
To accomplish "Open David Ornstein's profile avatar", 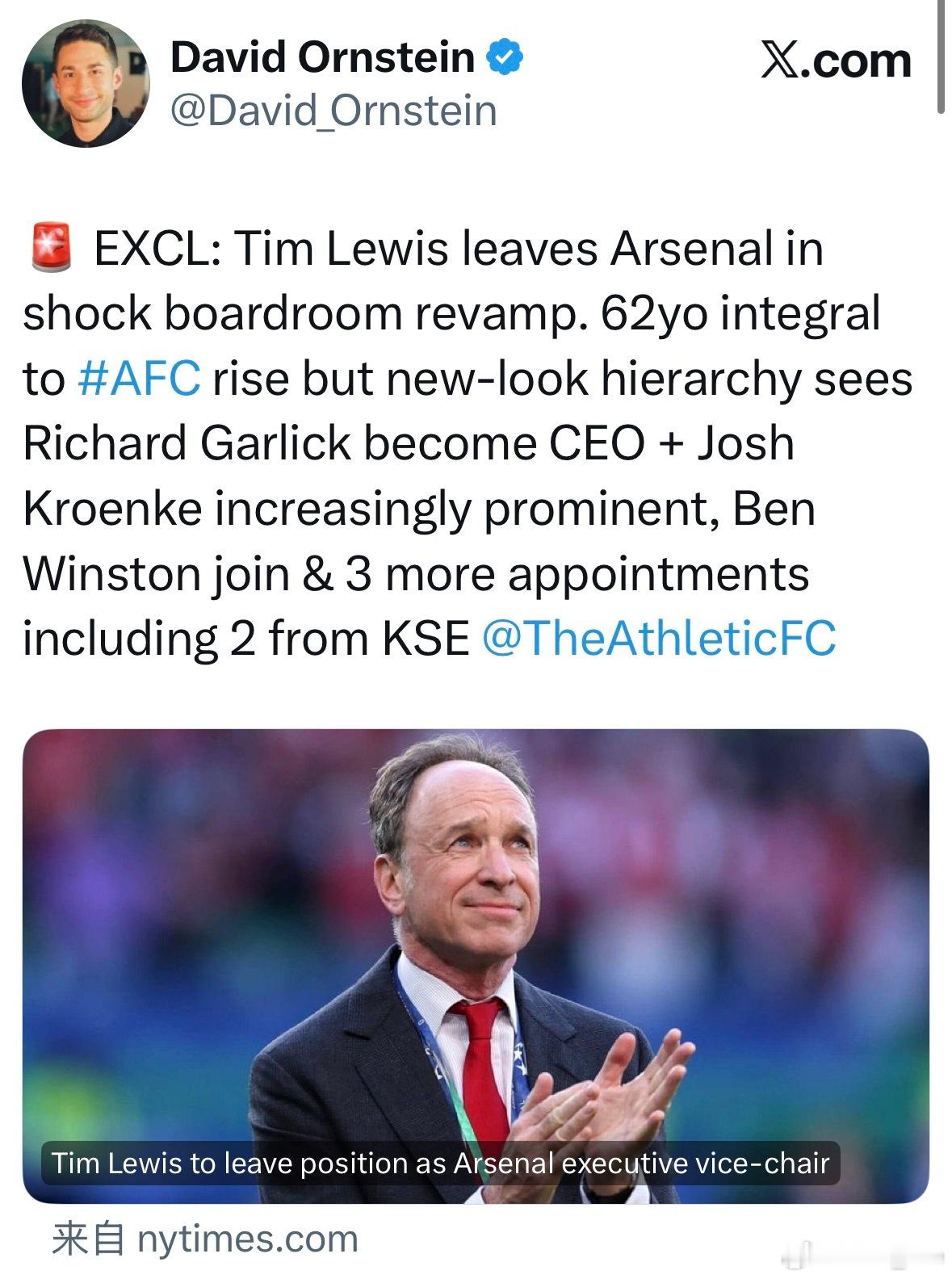I will coord(86,83).
